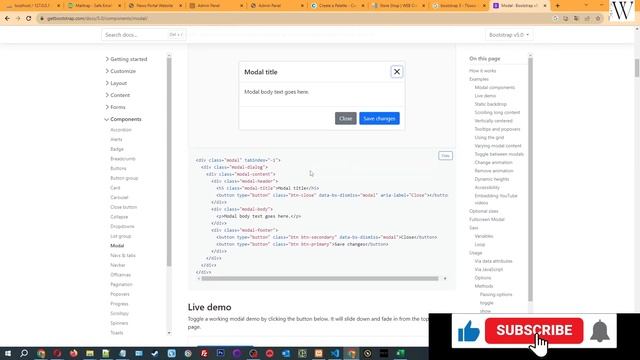Open Visual Studio Code from taskbar
Image resolution: width=640 pixels, height=360 pixels.
tap(335, 353)
